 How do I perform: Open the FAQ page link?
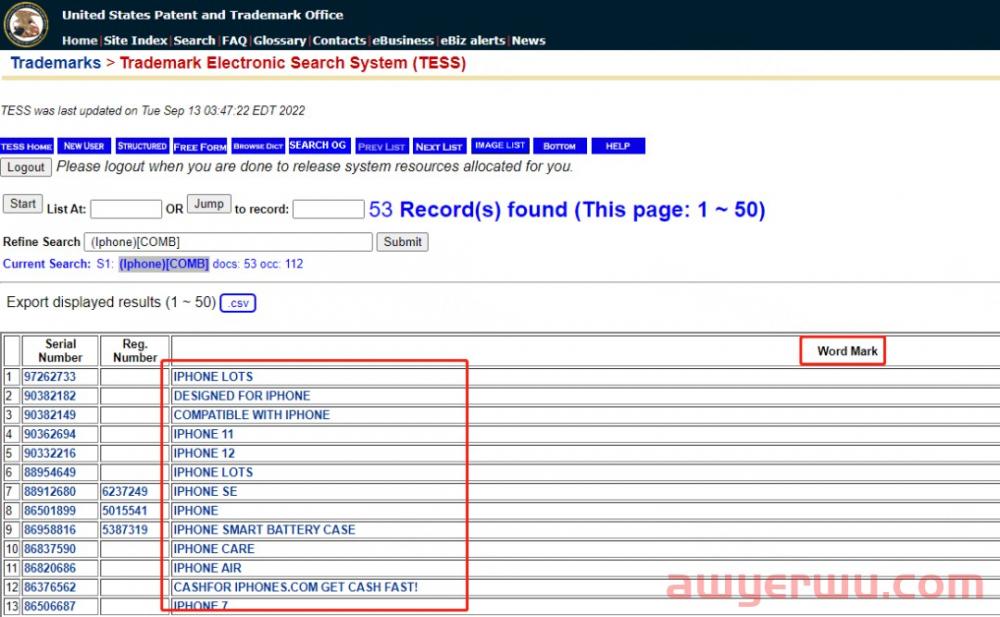click(x=234, y=40)
